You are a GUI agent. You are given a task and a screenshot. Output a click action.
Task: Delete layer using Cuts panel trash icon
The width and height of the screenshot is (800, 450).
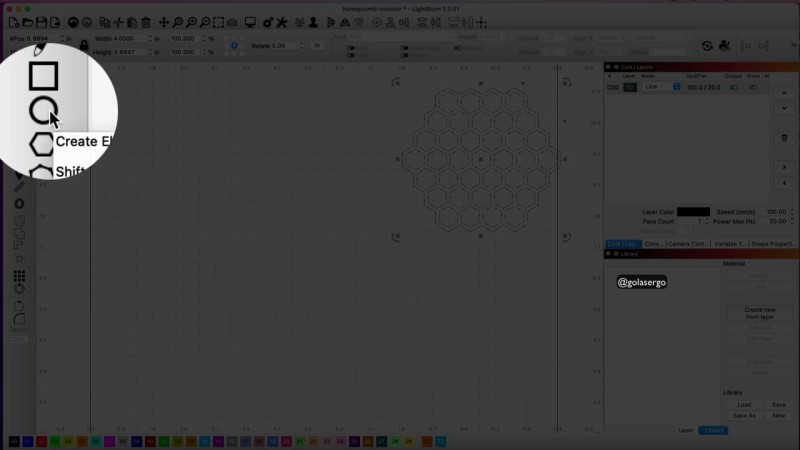coord(785,137)
